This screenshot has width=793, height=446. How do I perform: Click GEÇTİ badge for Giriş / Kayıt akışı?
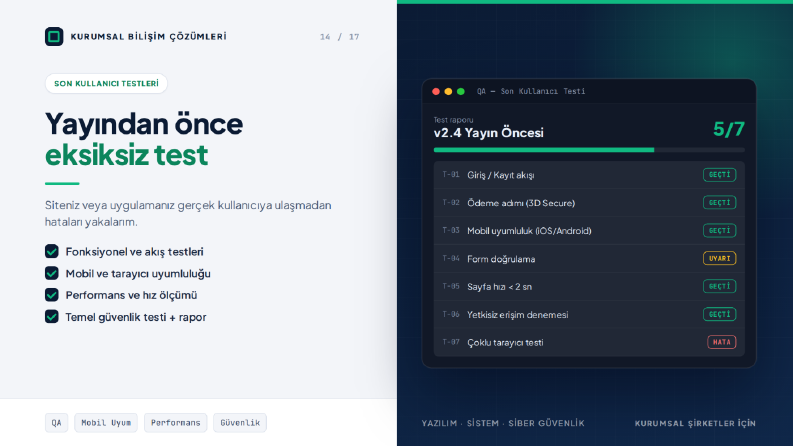(x=719, y=175)
